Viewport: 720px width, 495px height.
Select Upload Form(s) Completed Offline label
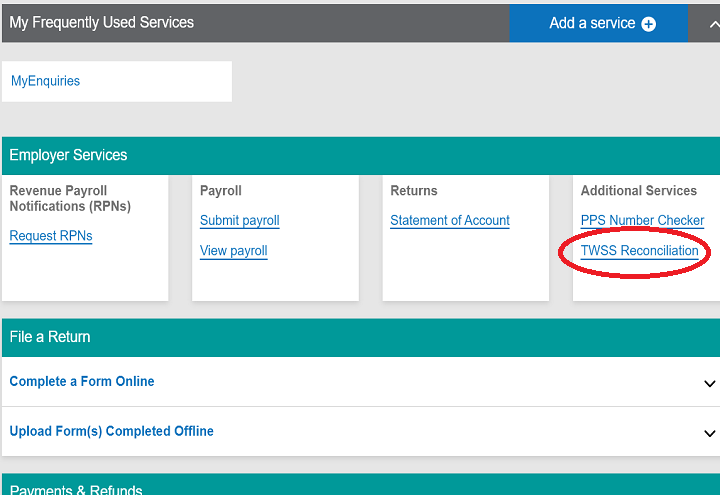coord(111,432)
